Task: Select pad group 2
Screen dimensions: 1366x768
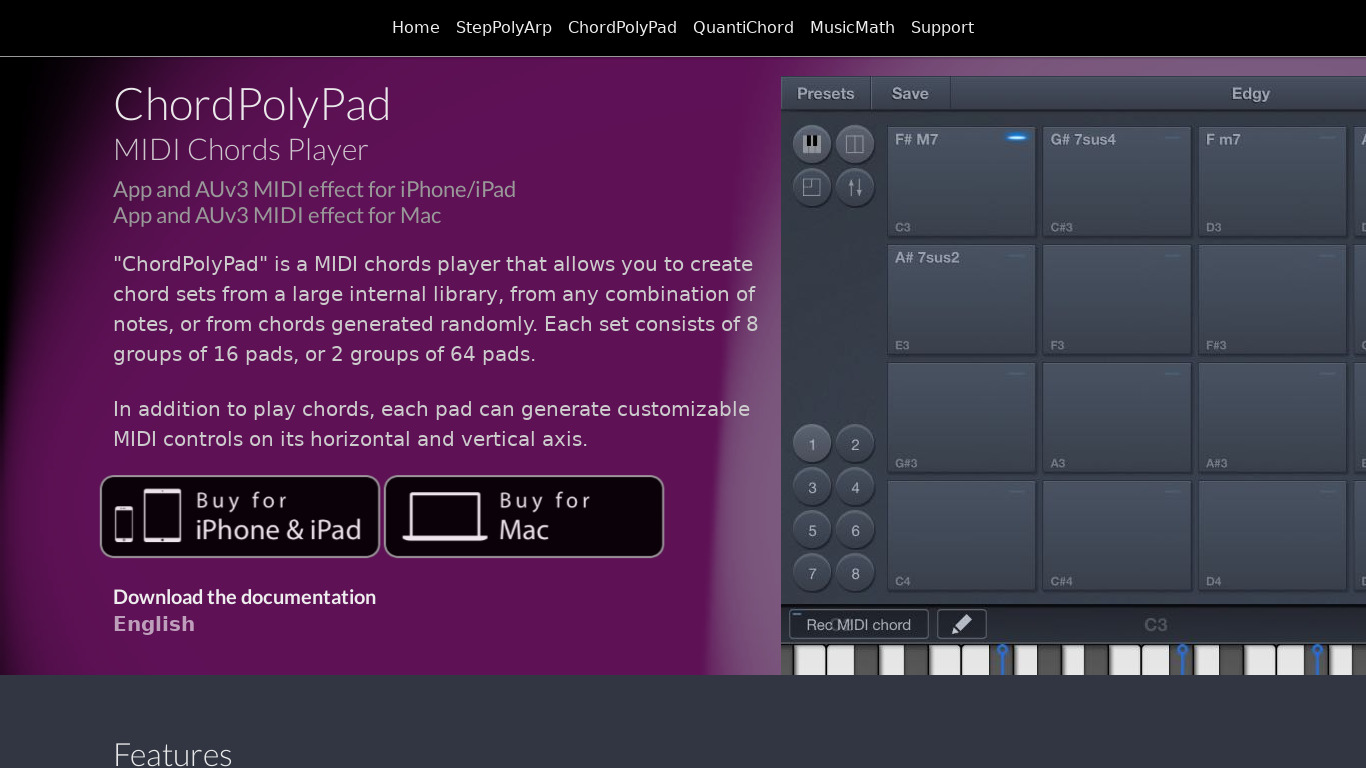Action: [x=855, y=444]
